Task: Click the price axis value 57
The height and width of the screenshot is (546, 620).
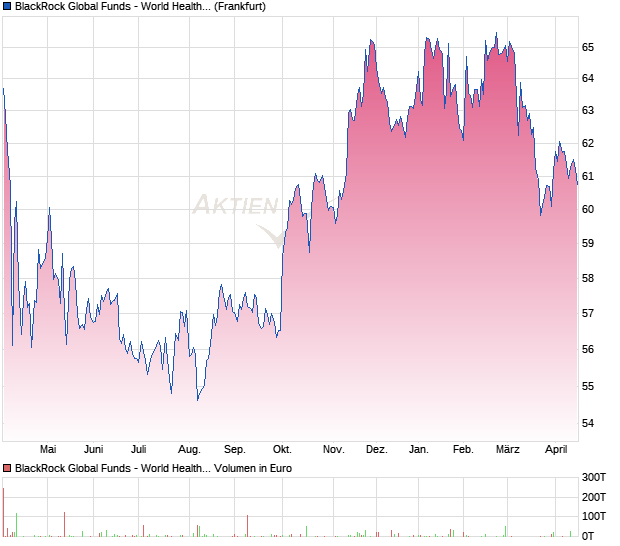Action: tap(588, 314)
